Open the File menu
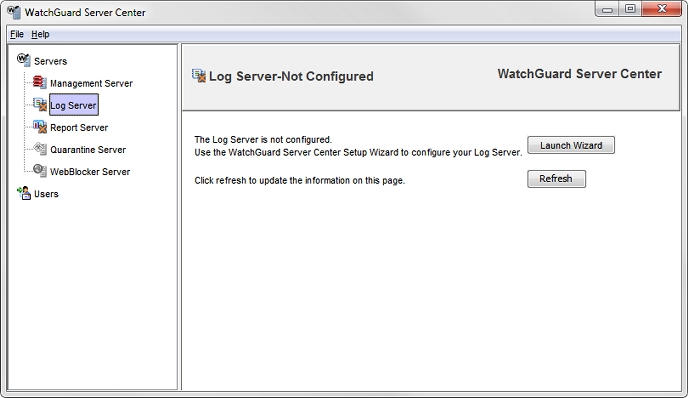 (17, 34)
